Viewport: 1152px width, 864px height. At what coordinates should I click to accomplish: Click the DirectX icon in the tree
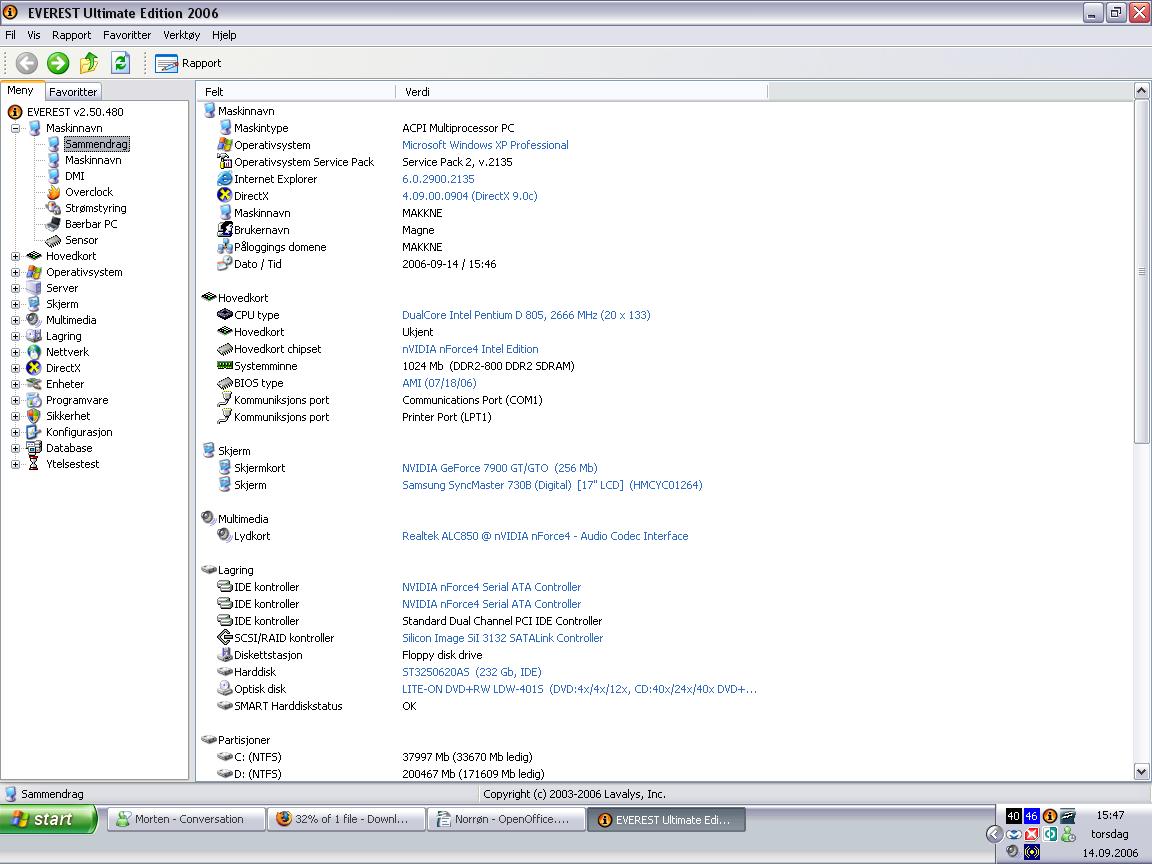click(x=34, y=368)
